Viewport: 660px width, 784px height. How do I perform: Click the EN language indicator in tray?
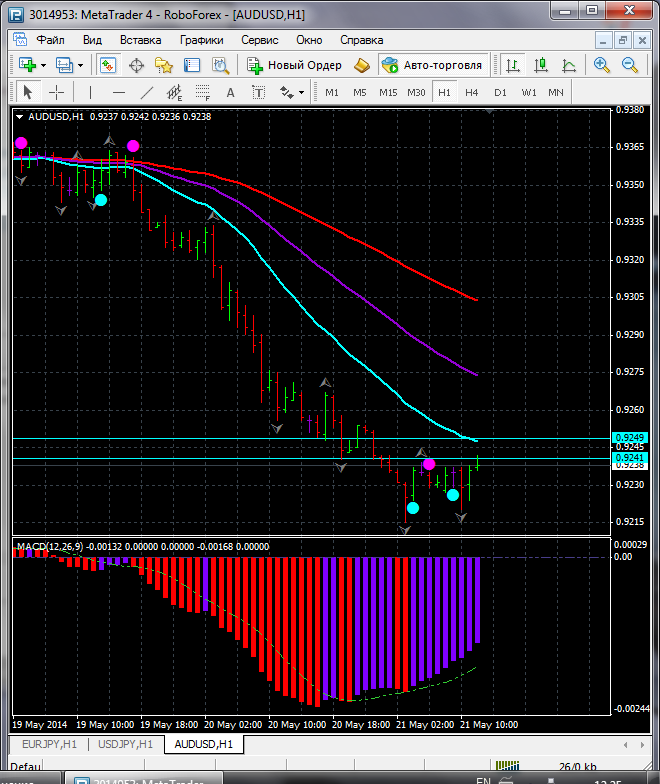click(x=483, y=780)
